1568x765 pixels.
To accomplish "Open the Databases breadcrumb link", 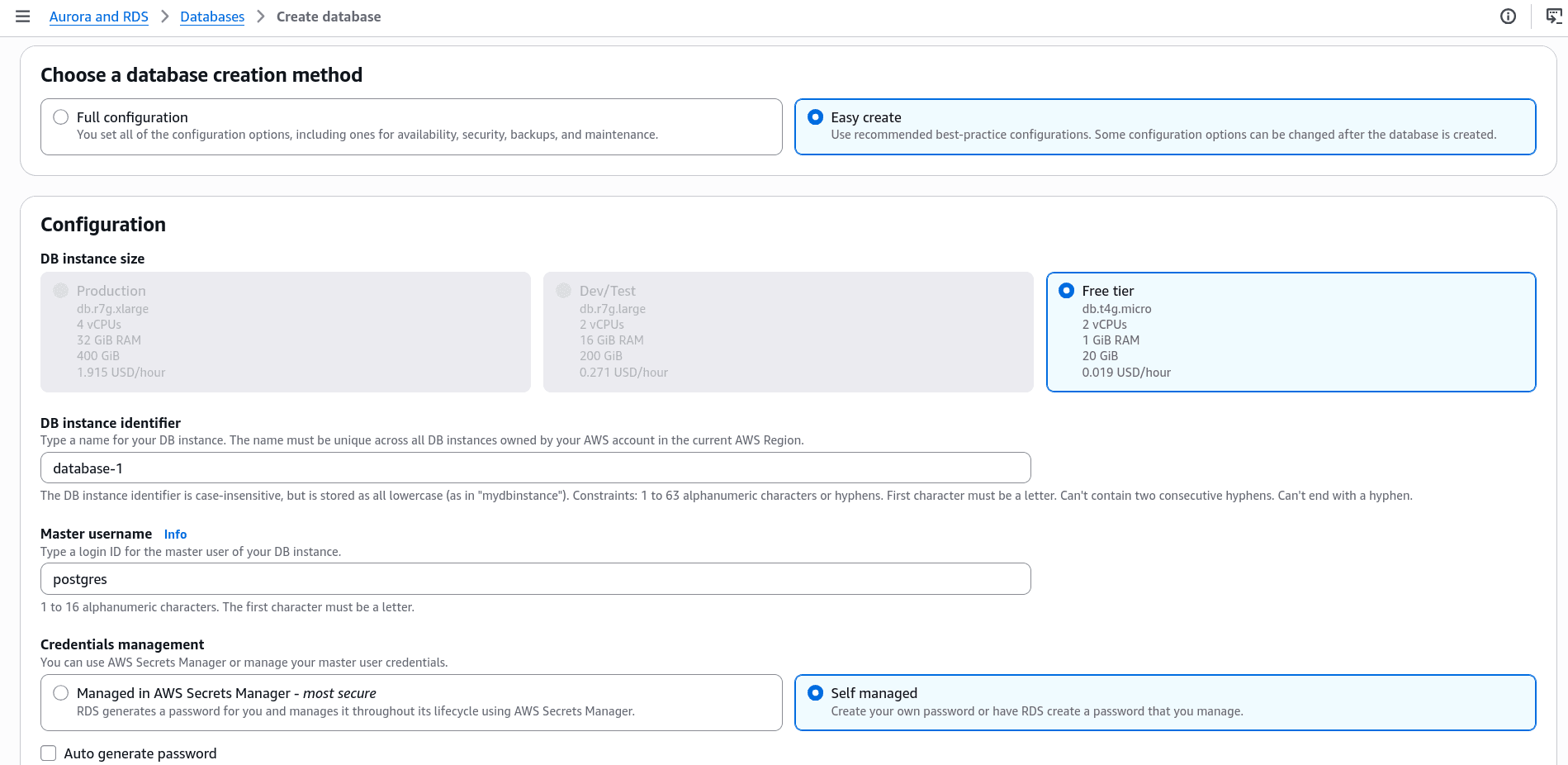I will click(212, 17).
